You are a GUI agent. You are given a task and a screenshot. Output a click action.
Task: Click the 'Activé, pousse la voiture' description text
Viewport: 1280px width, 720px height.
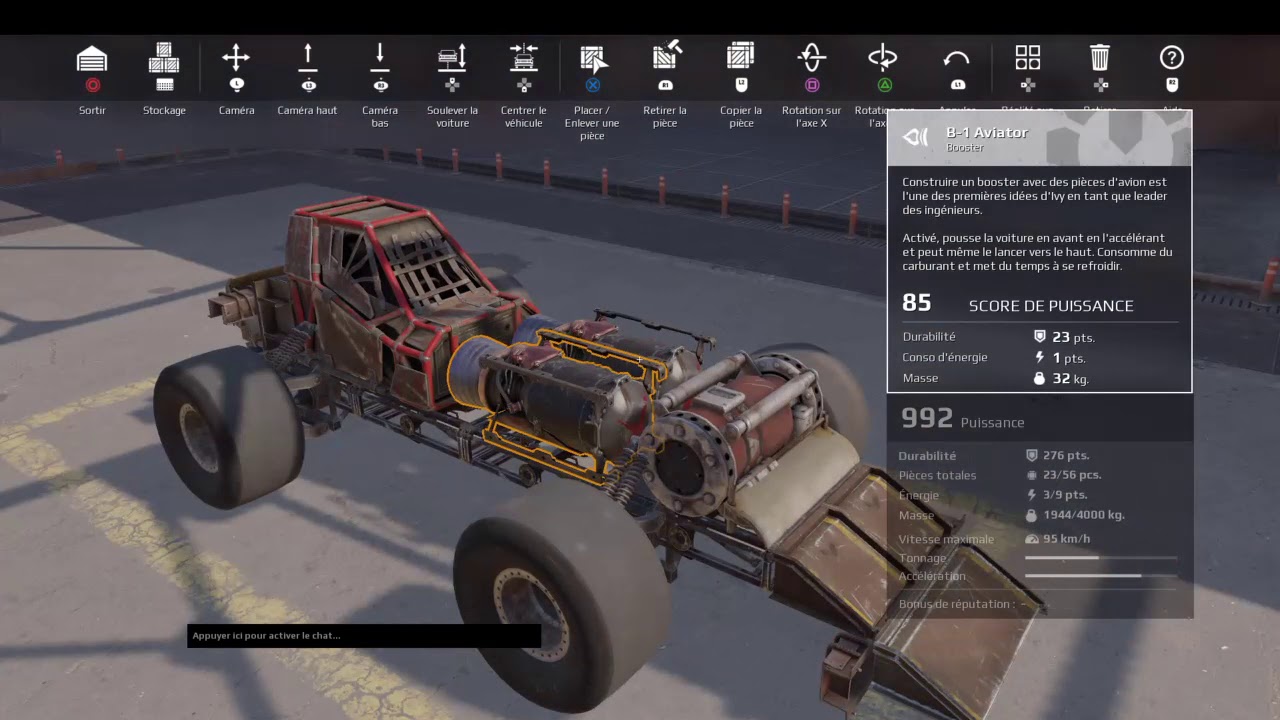pos(1037,252)
